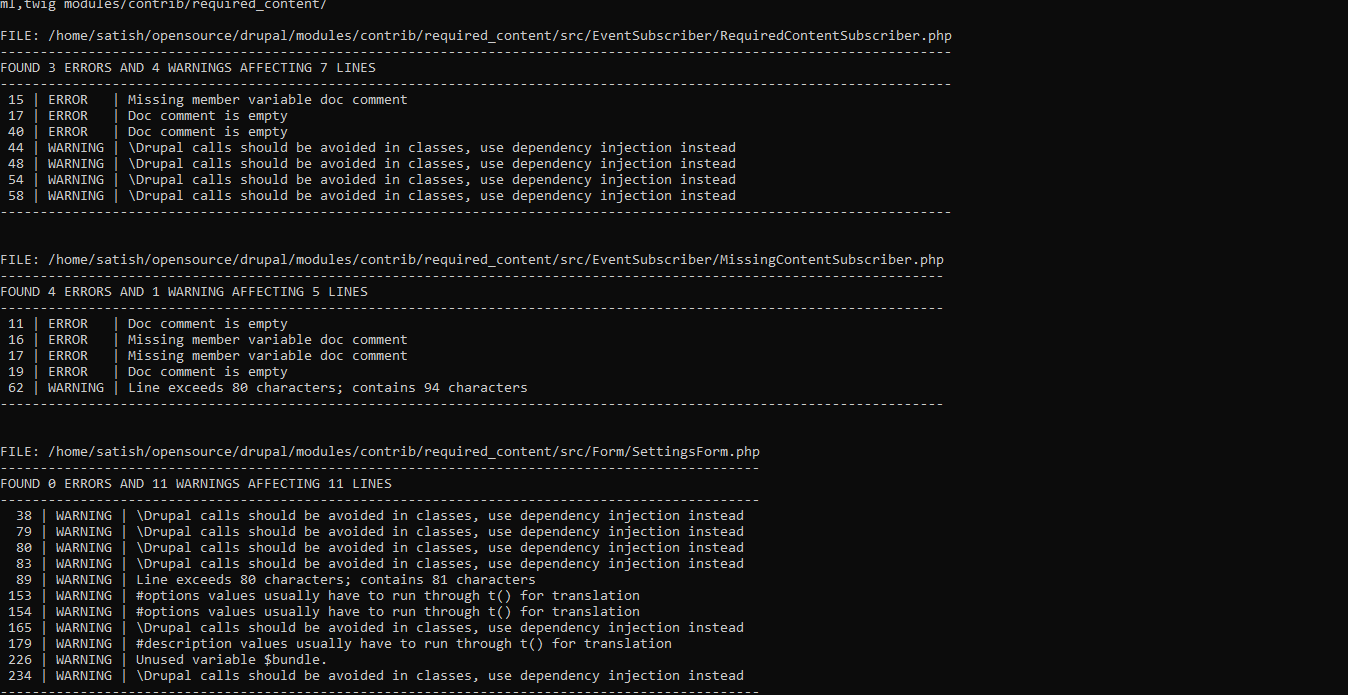1348x695 pixels.
Task: Click line 19 empty doc comment error
Action: click(148, 372)
